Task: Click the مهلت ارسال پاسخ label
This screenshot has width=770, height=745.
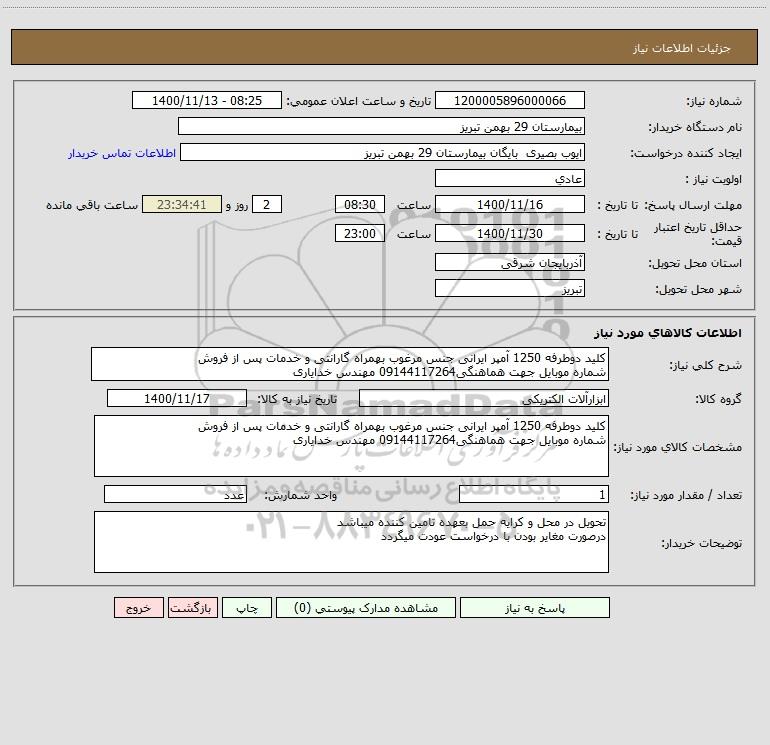Action: tap(693, 205)
